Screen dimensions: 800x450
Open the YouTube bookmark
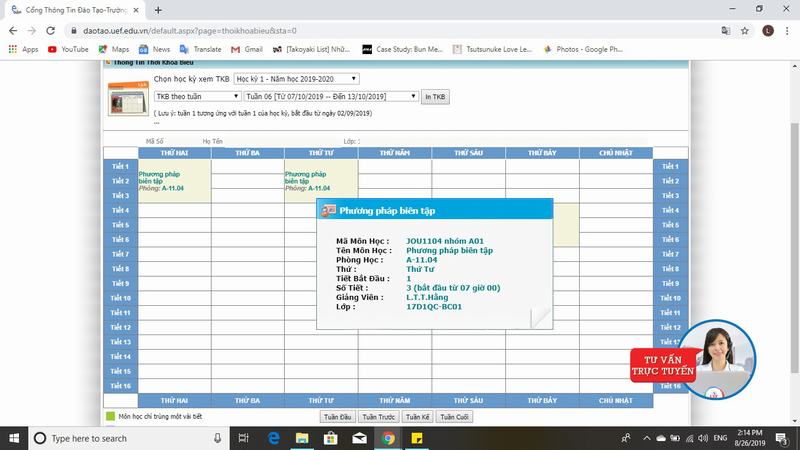point(66,49)
